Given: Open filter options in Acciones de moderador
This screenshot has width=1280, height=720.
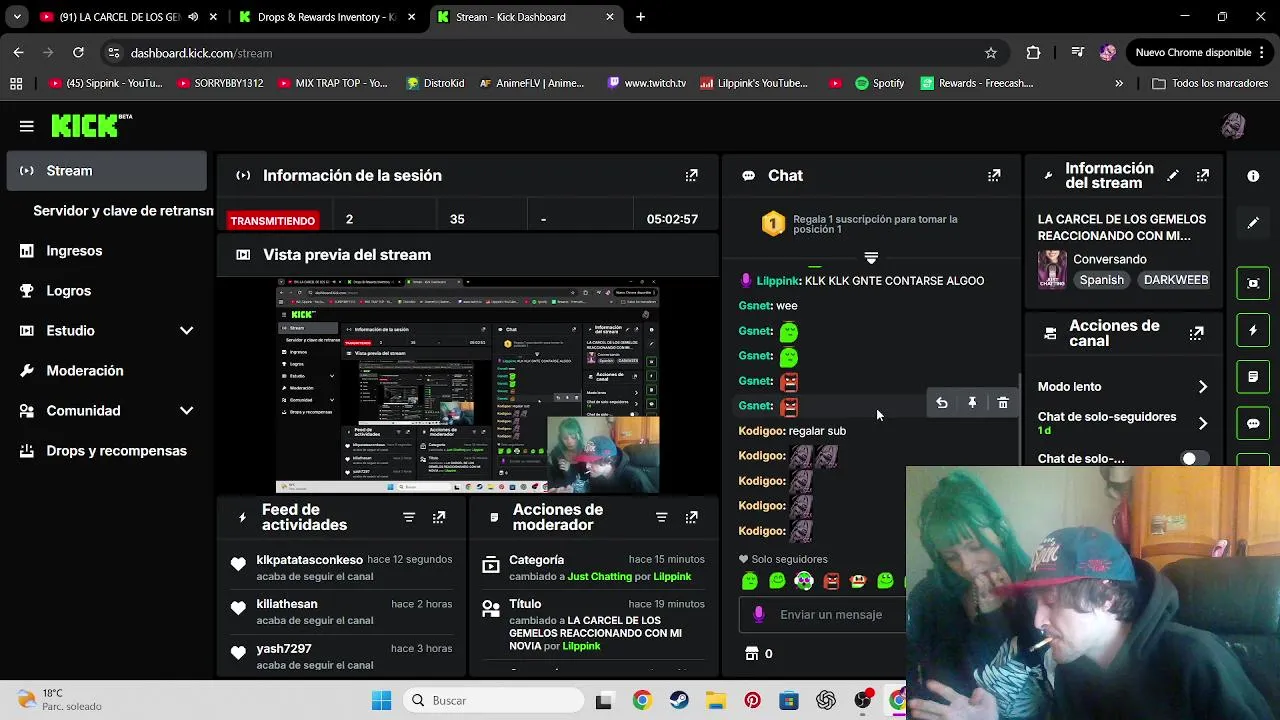Looking at the screenshot, I should tap(661, 517).
